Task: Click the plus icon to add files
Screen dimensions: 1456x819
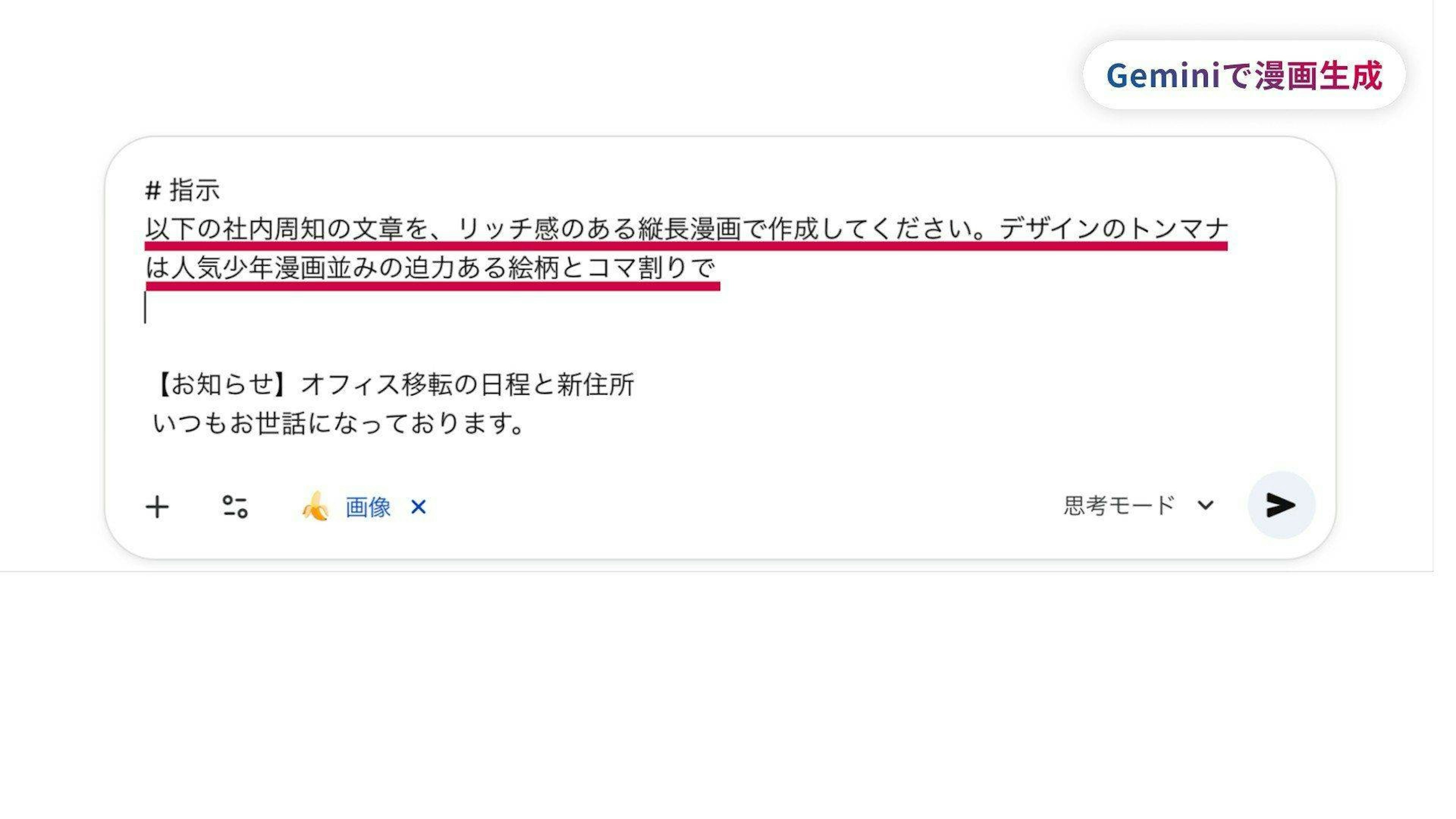Action: point(157,507)
